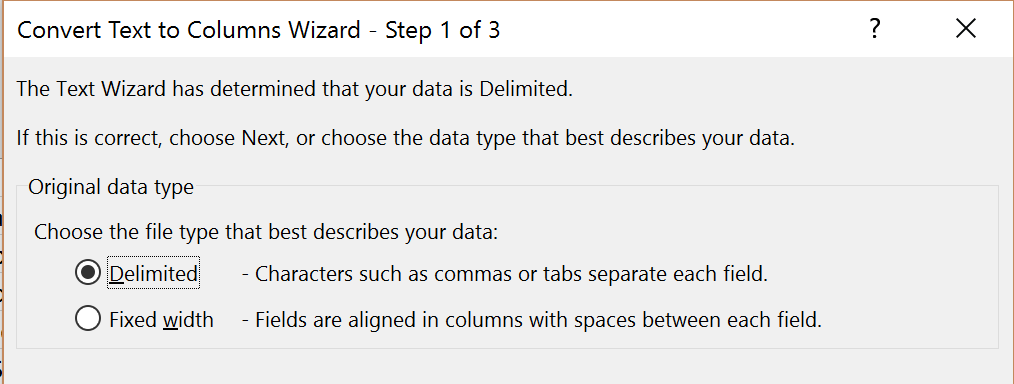The height and width of the screenshot is (384, 1014).
Task: Pick the Fixed width option label
Action: click(161, 319)
